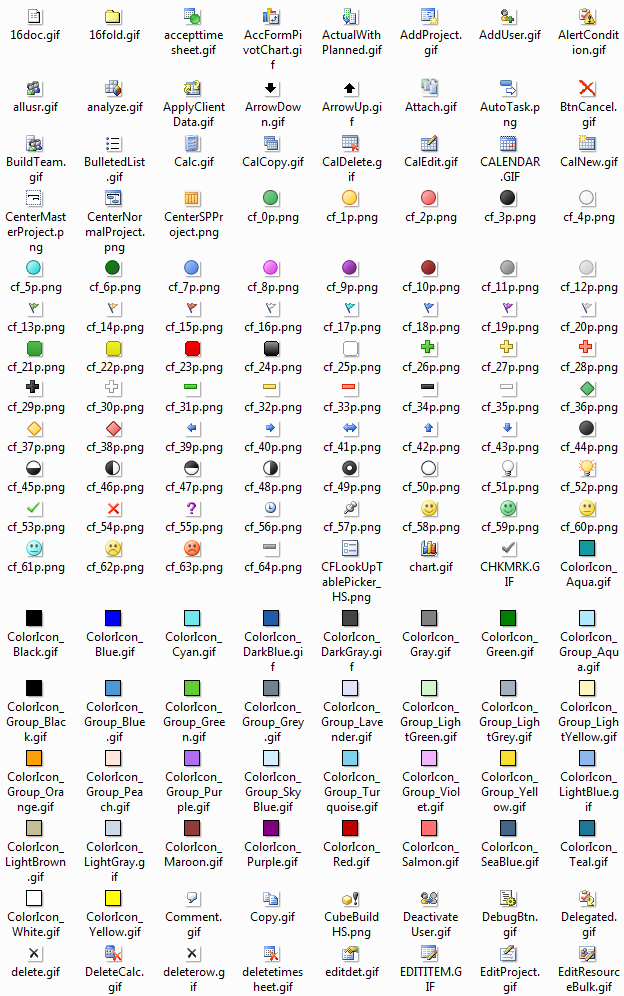Select the ColorIcon_Purple.gif swatch
The height and width of the screenshot is (996, 624).
click(x=271, y=828)
